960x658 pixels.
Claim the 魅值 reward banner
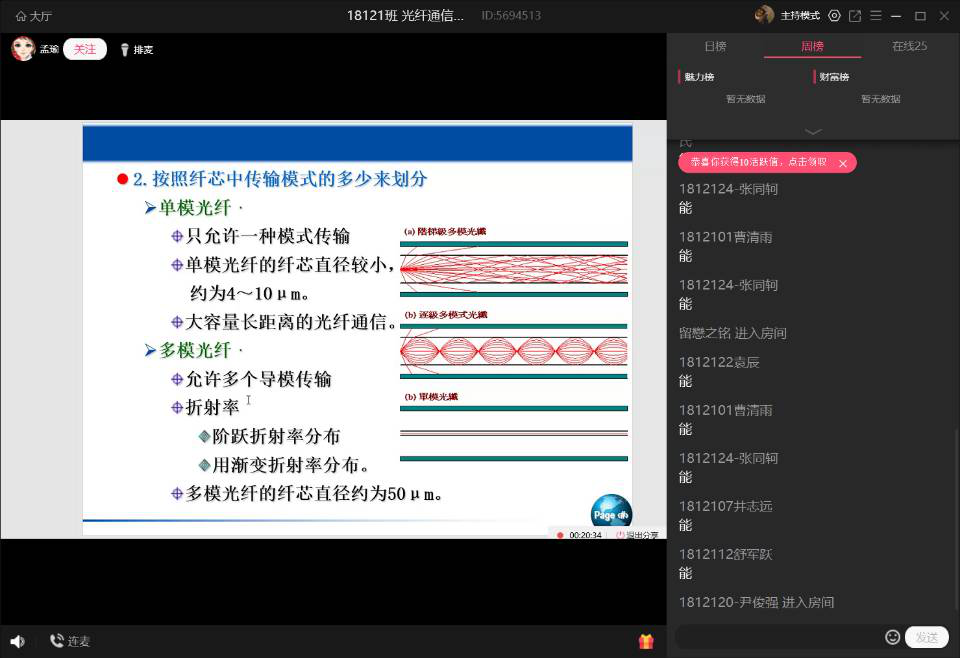pos(758,162)
